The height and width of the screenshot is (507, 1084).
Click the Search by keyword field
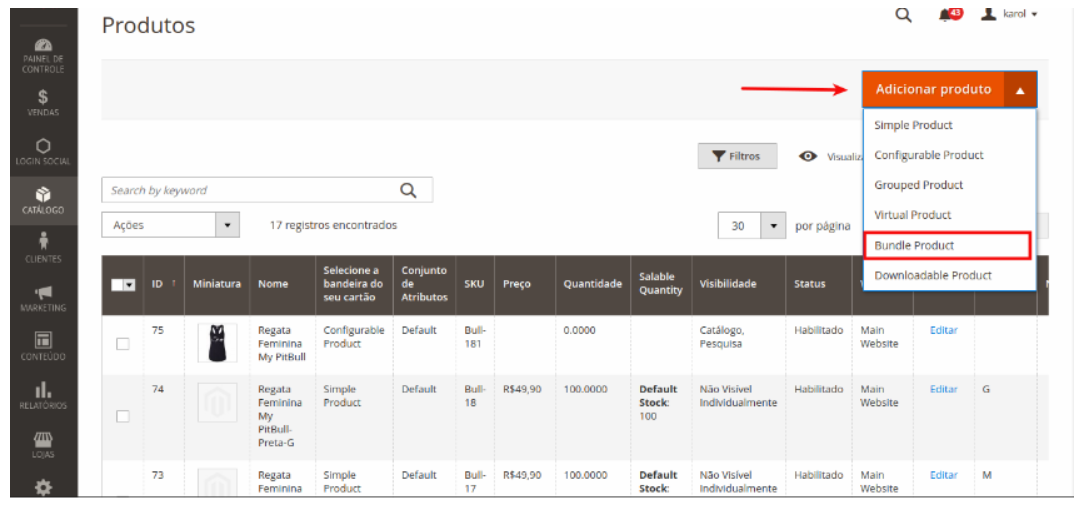click(x=248, y=190)
